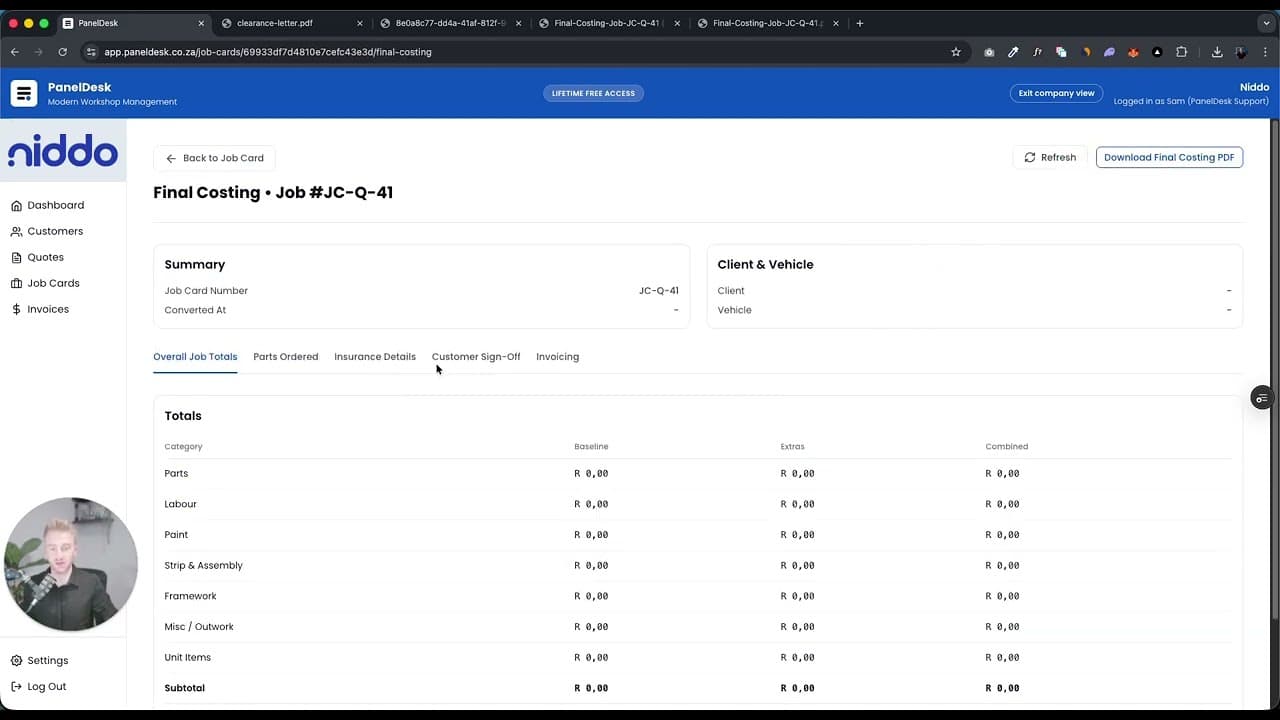Screen dimensions: 1280x720
Task: Bookmark the page with the star icon
Action: [x=955, y=52]
